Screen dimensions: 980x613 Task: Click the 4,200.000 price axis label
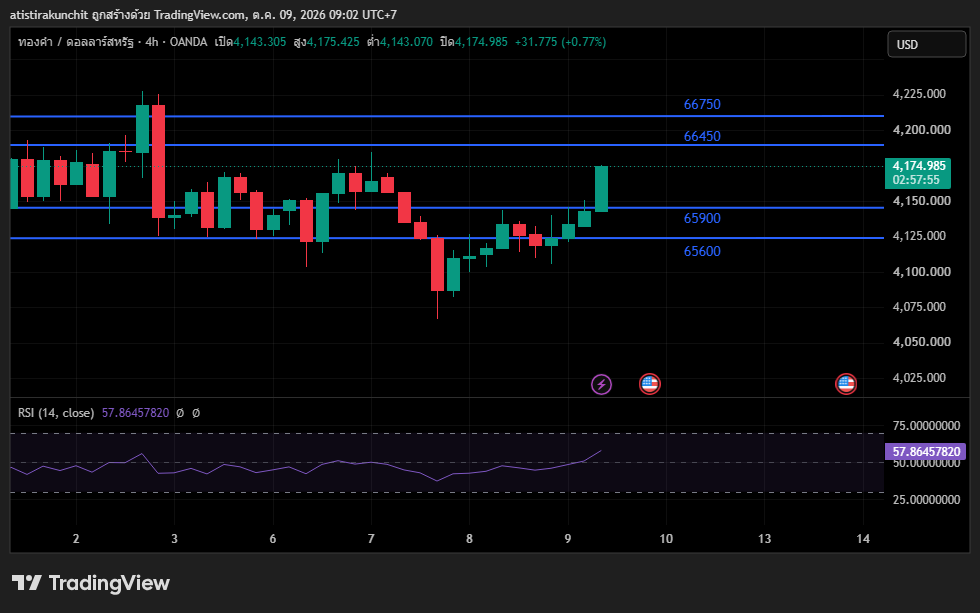[921, 129]
